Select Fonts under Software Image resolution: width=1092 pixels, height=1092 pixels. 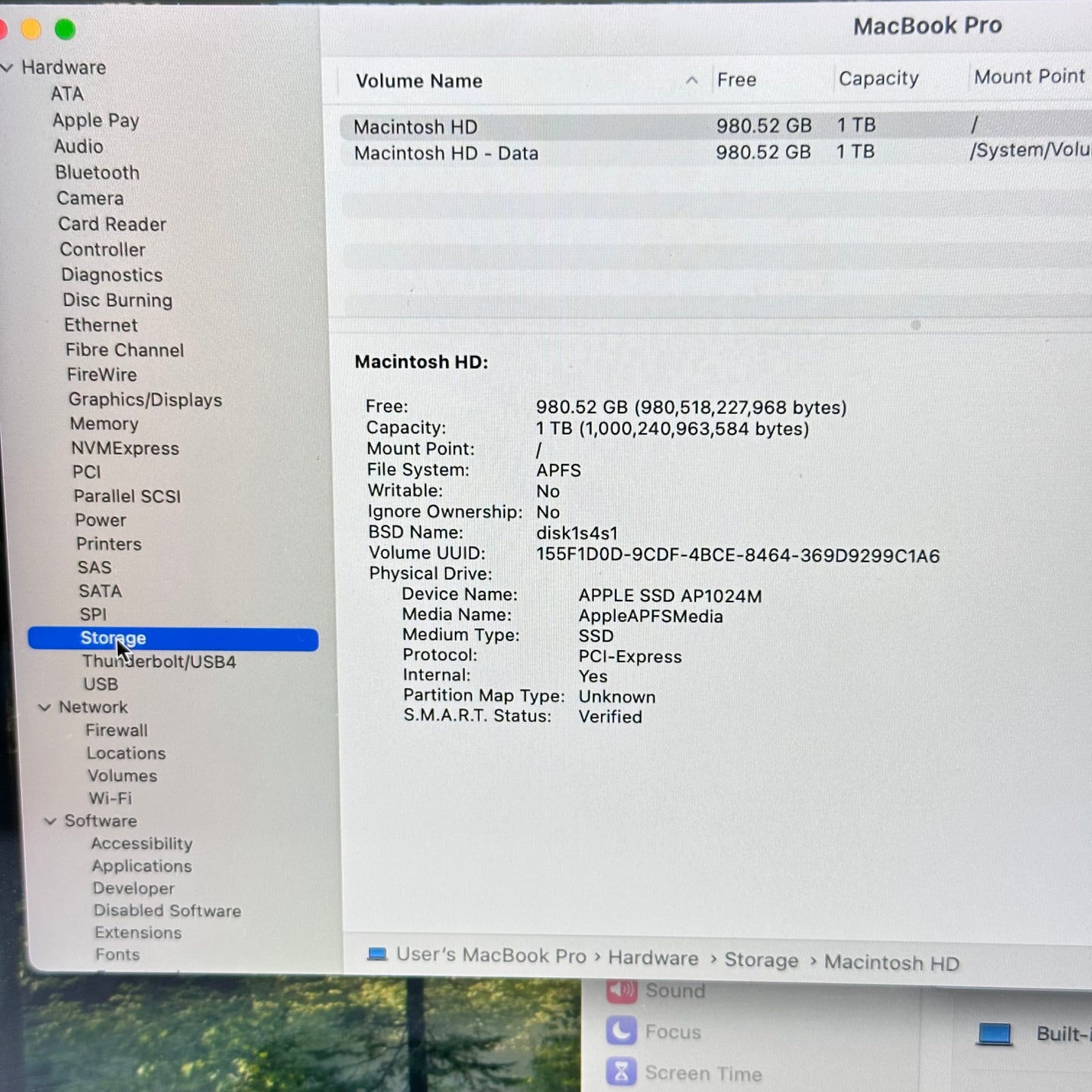118,954
